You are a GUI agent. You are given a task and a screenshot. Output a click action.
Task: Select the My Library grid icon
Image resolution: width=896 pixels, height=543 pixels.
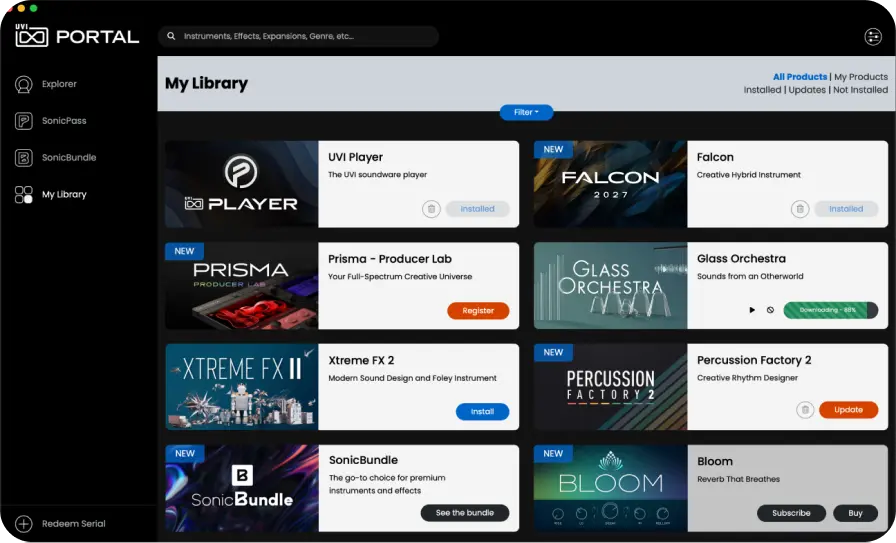pyautogui.click(x=23, y=194)
